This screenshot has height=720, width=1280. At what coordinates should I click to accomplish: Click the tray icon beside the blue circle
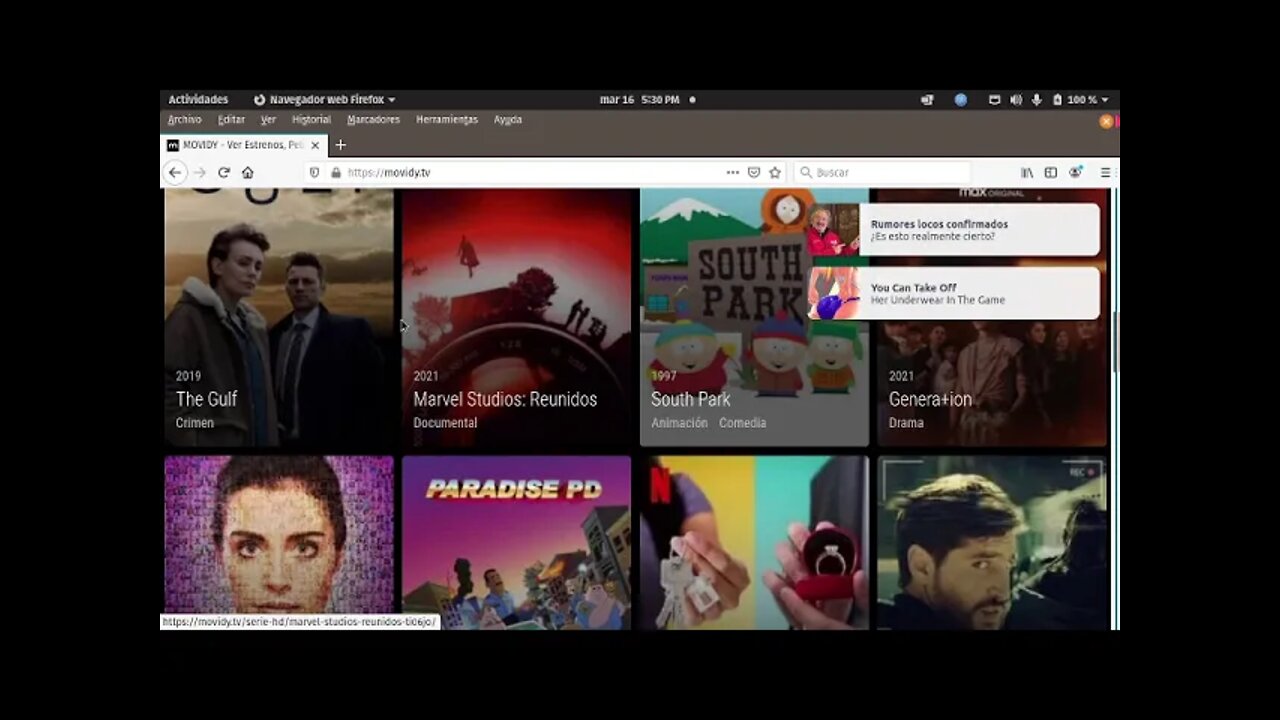click(927, 100)
